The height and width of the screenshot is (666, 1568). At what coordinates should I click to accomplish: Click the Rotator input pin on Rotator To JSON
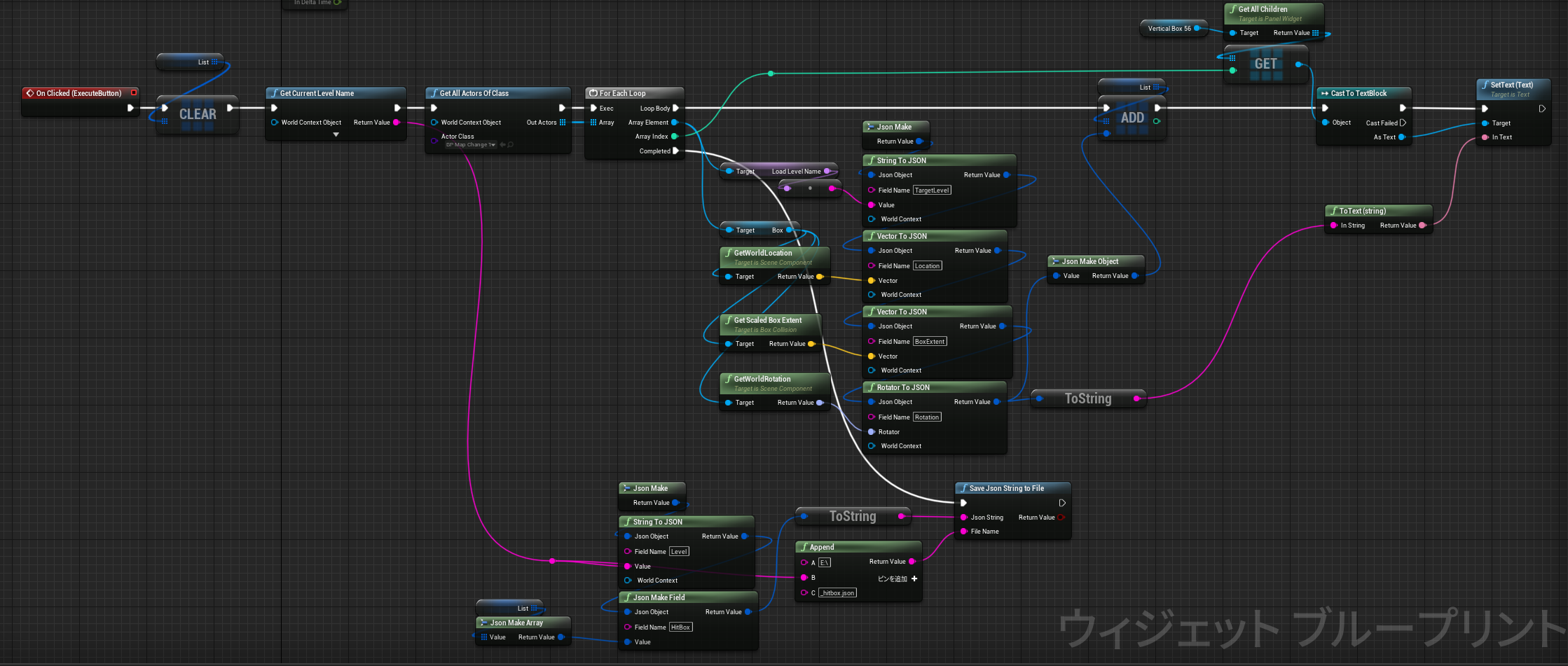[x=872, y=432]
